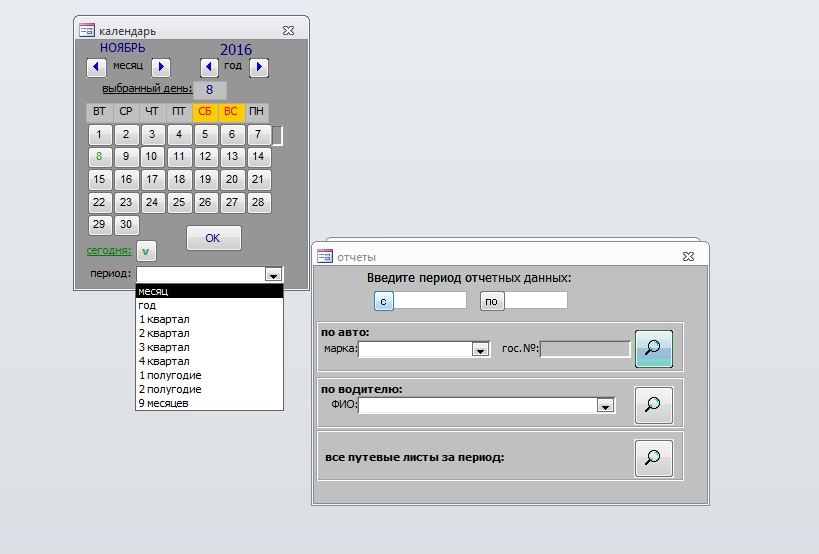Advance to next year arrow
Image resolution: width=819 pixels, height=554 pixels.
(x=259, y=67)
